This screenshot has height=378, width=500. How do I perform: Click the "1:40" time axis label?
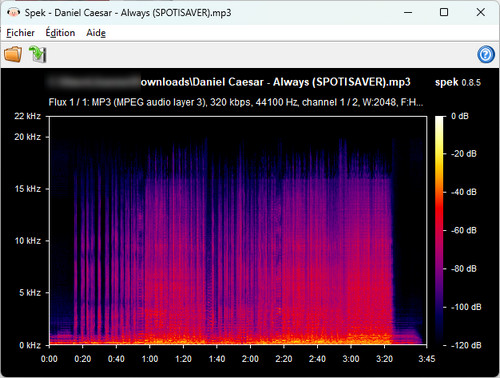click(x=217, y=359)
